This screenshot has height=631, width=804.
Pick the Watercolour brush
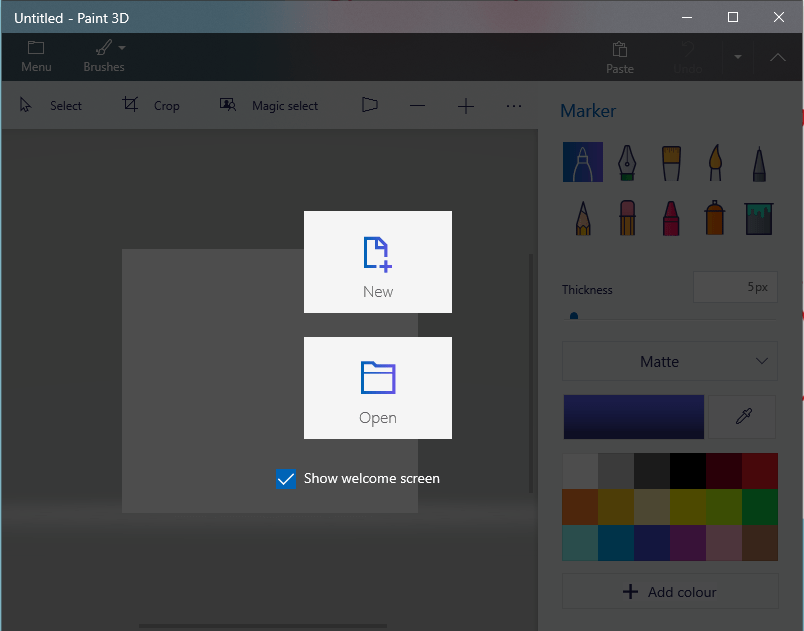pos(714,162)
